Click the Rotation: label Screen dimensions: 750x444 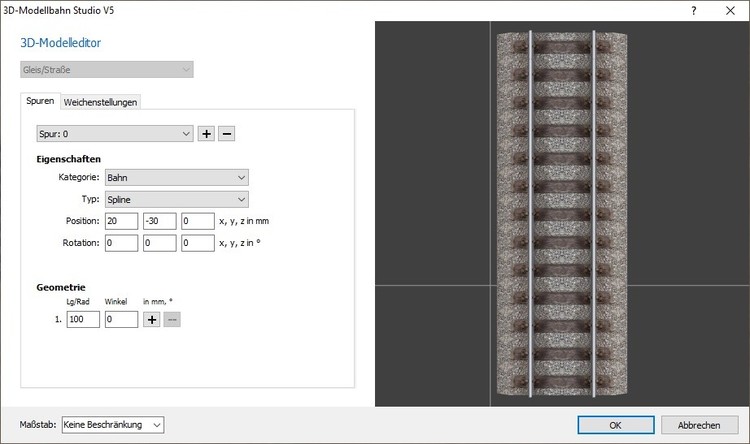coord(81,243)
